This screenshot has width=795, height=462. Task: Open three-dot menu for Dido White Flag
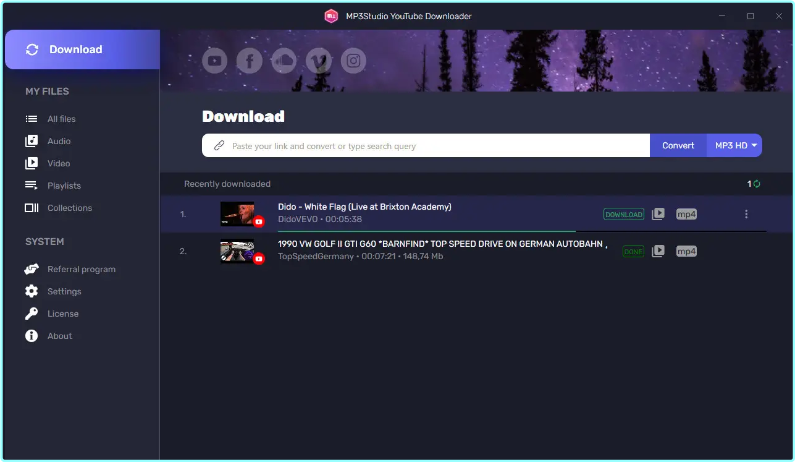click(746, 214)
